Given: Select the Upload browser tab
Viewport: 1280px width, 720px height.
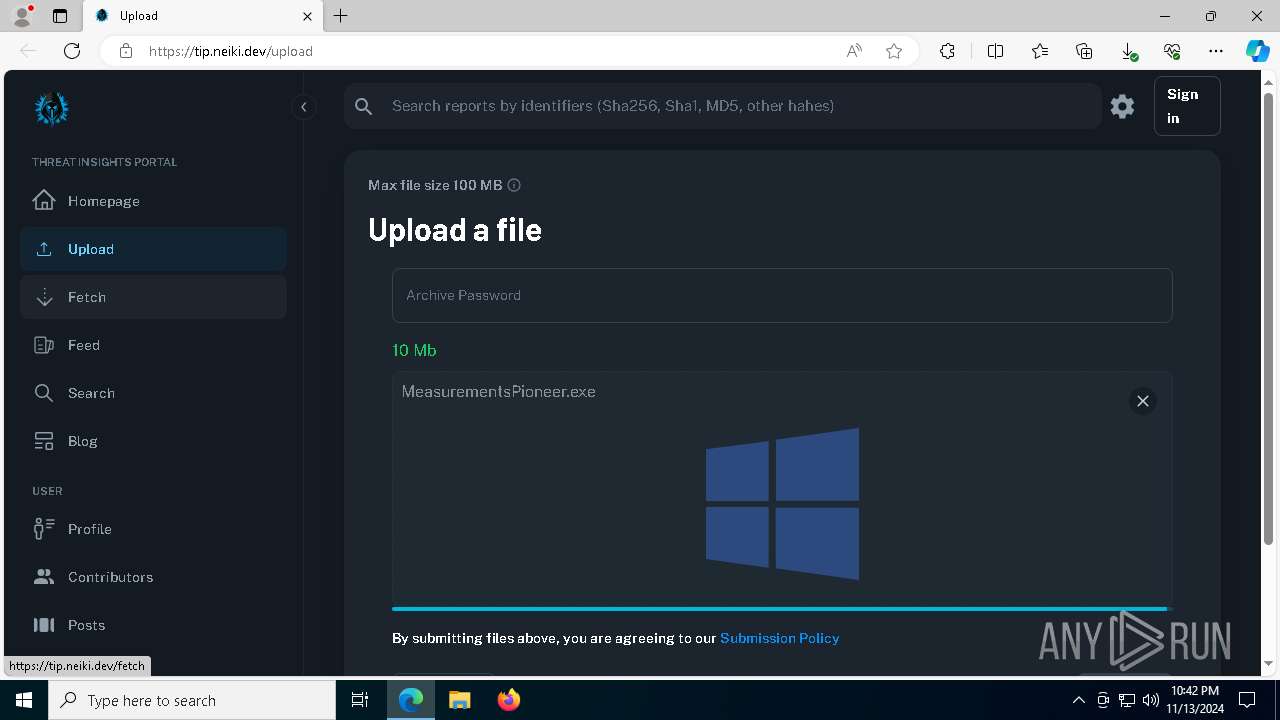Looking at the screenshot, I should click(x=203, y=16).
